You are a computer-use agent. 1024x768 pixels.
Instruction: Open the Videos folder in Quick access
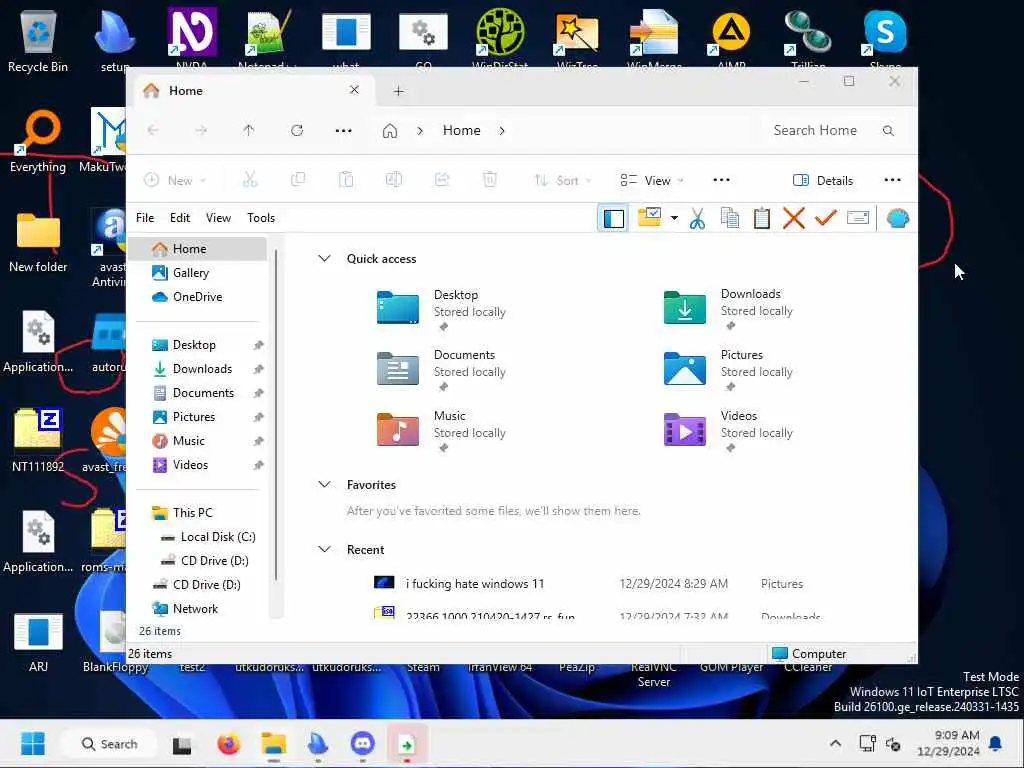pos(728,430)
